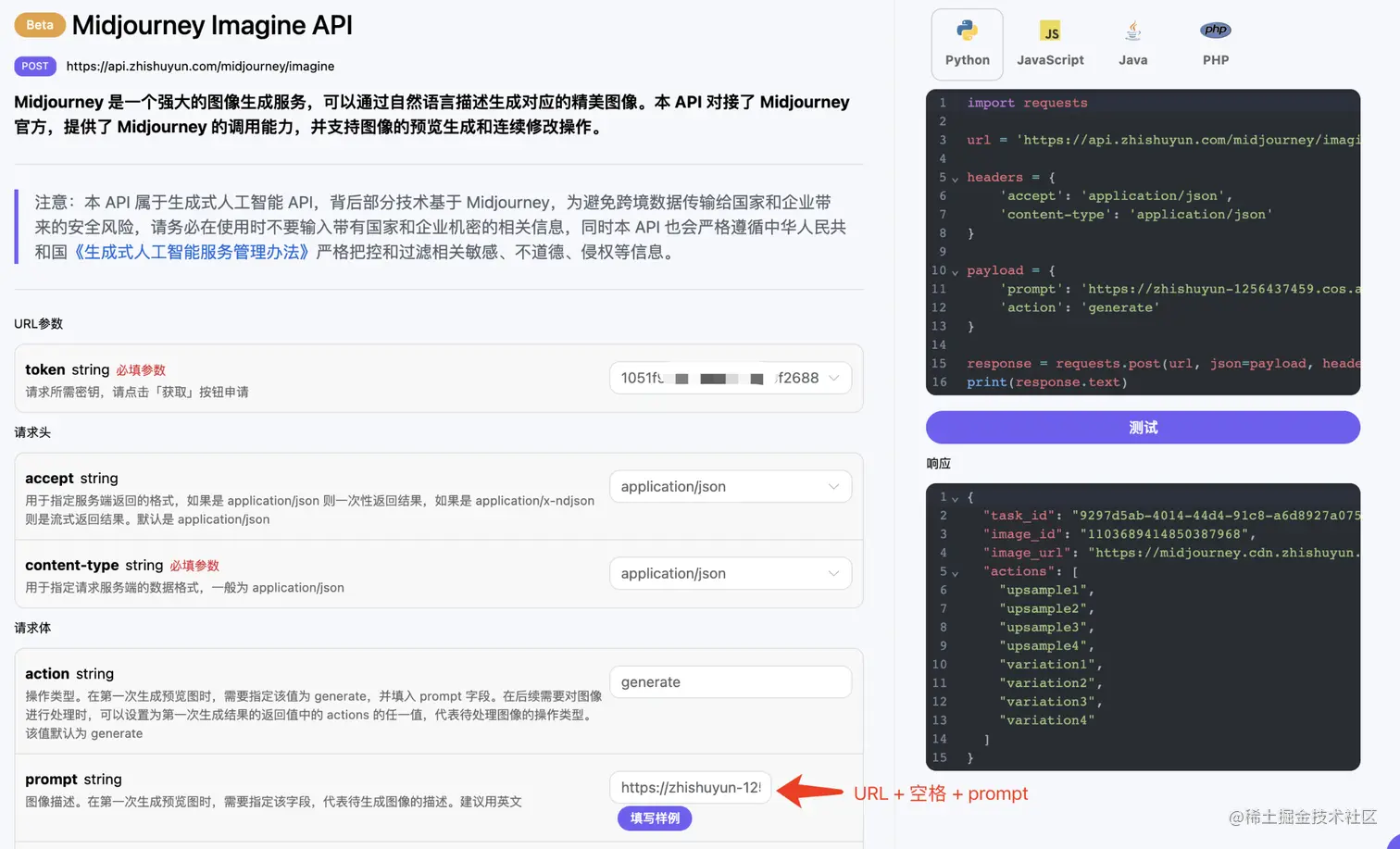Click the "image_url" line in response
1400x849 pixels.
(x=1171, y=553)
